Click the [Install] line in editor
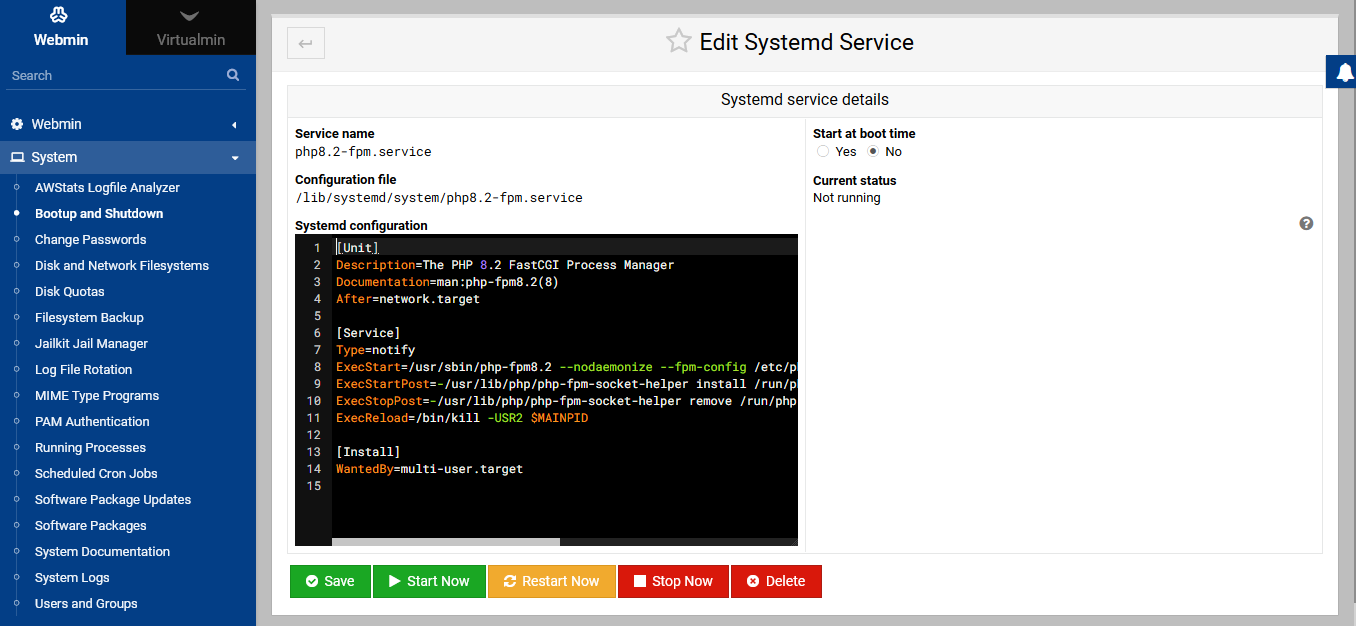This screenshot has height=626, width=1356. [368, 452]
